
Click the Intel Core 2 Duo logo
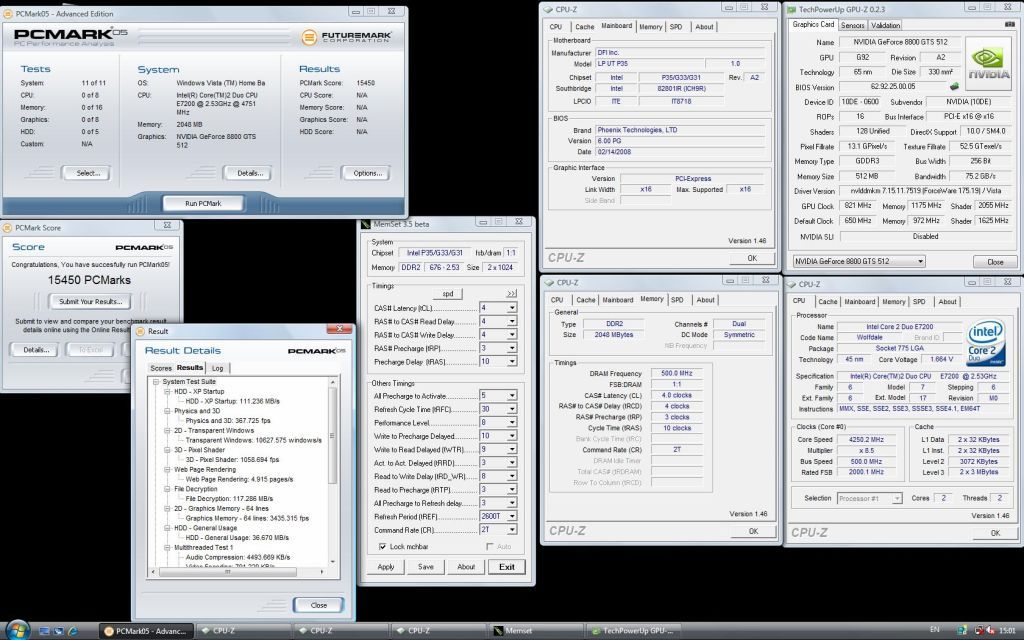pyautogui.click(x=985, y=342)
